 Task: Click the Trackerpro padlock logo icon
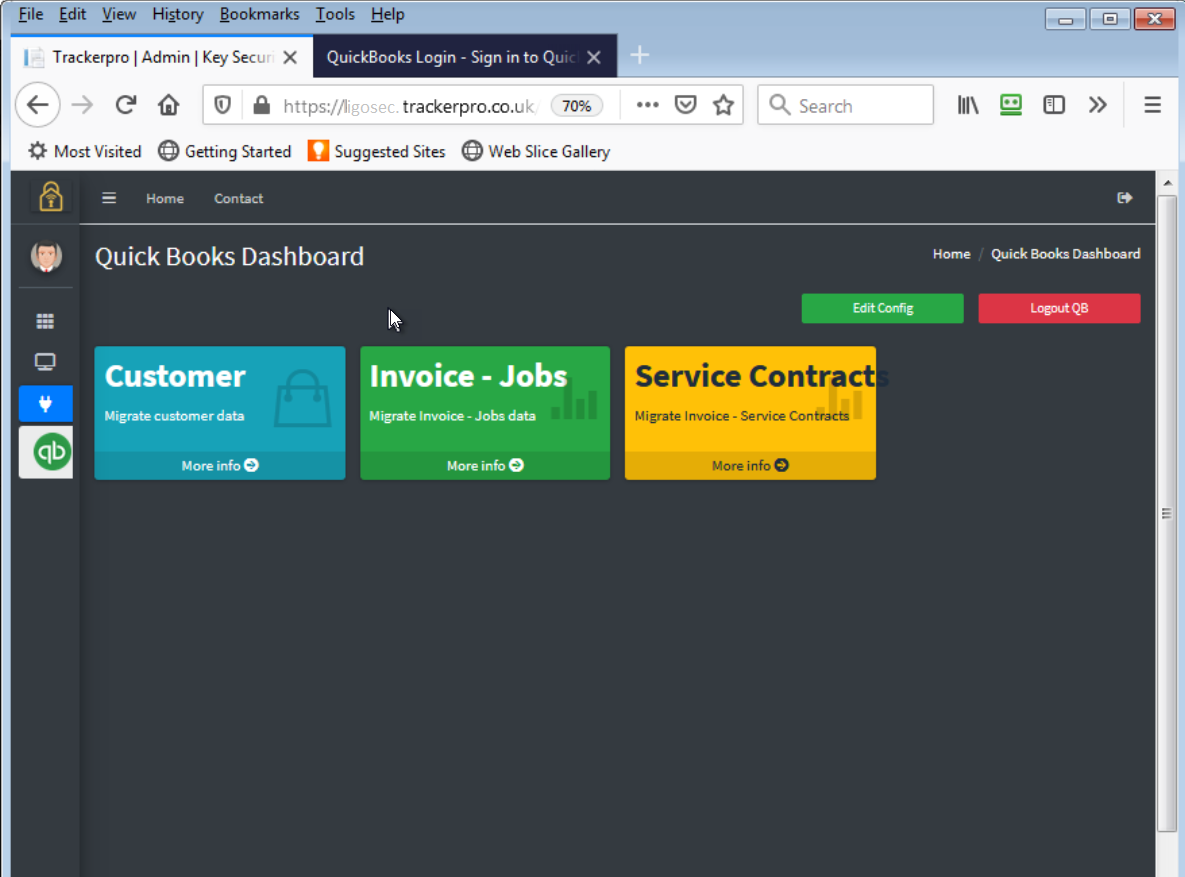coord(51,196)
